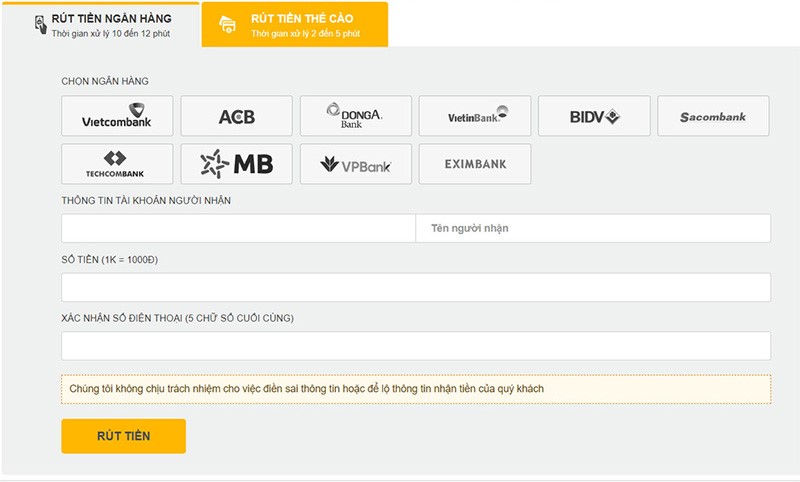Pick the DongA Bank logo
Viewport: 800px width, 482px height.
coord(355,116)
